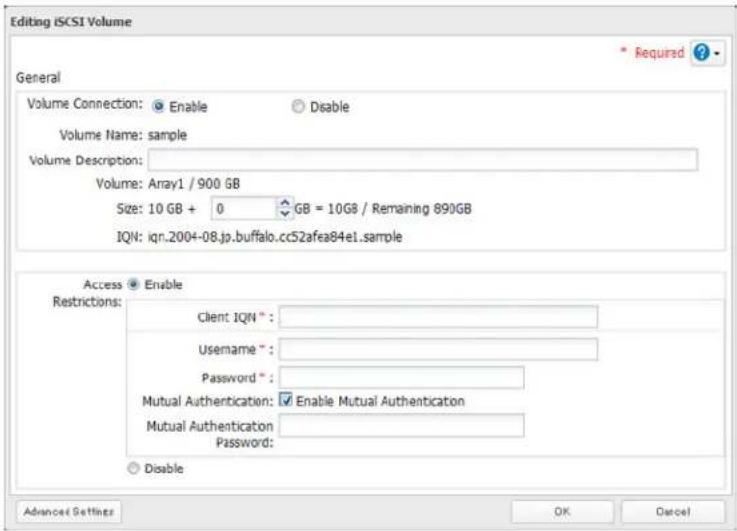The image size is (737, 531).
Task: Select Disable for Volume Connection
Action: [x=298, y=107]
